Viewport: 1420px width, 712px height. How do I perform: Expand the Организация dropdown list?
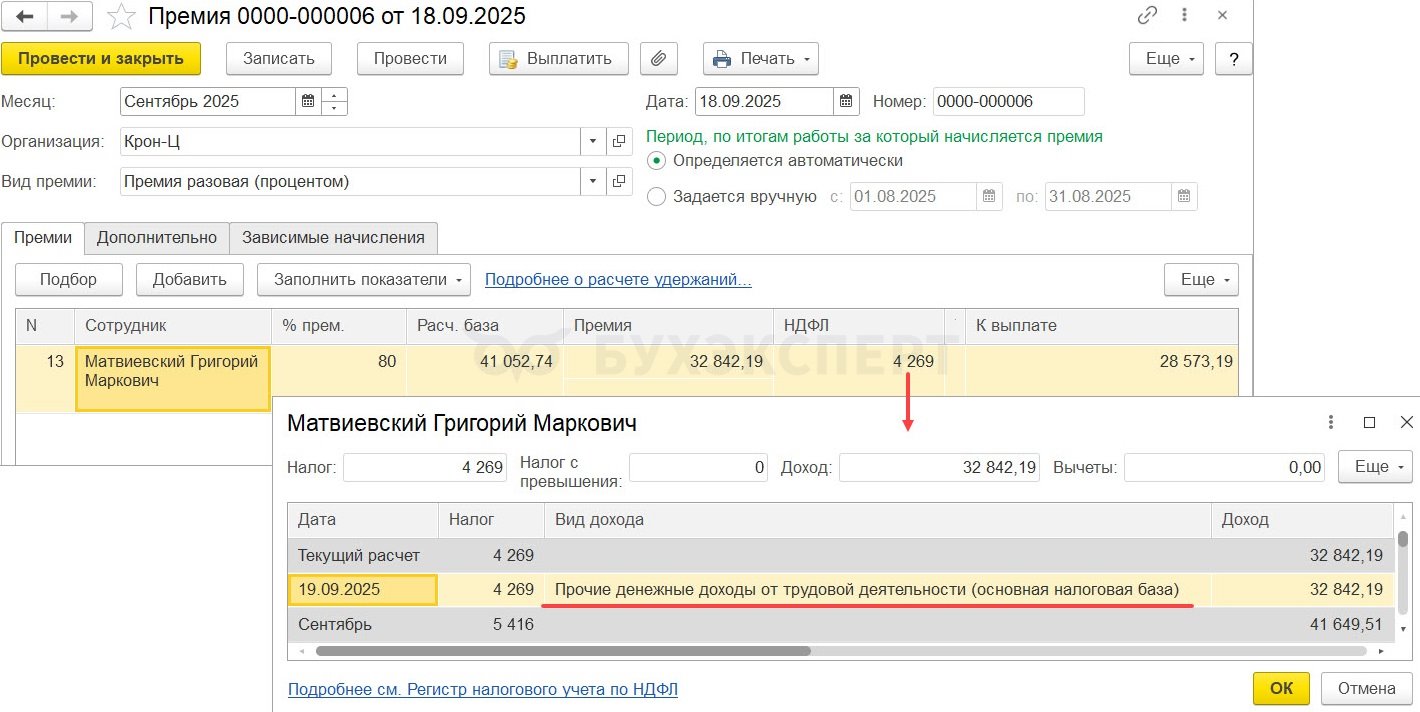pos(593,142)
